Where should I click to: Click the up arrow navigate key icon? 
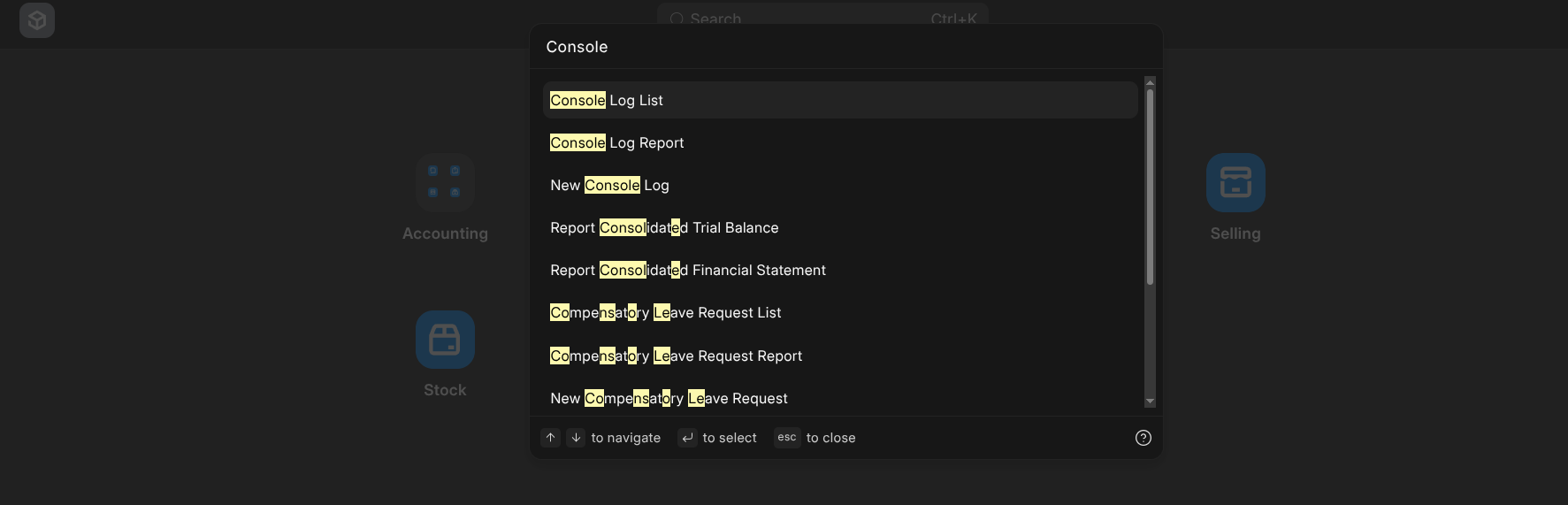click(x=550, y=438)
